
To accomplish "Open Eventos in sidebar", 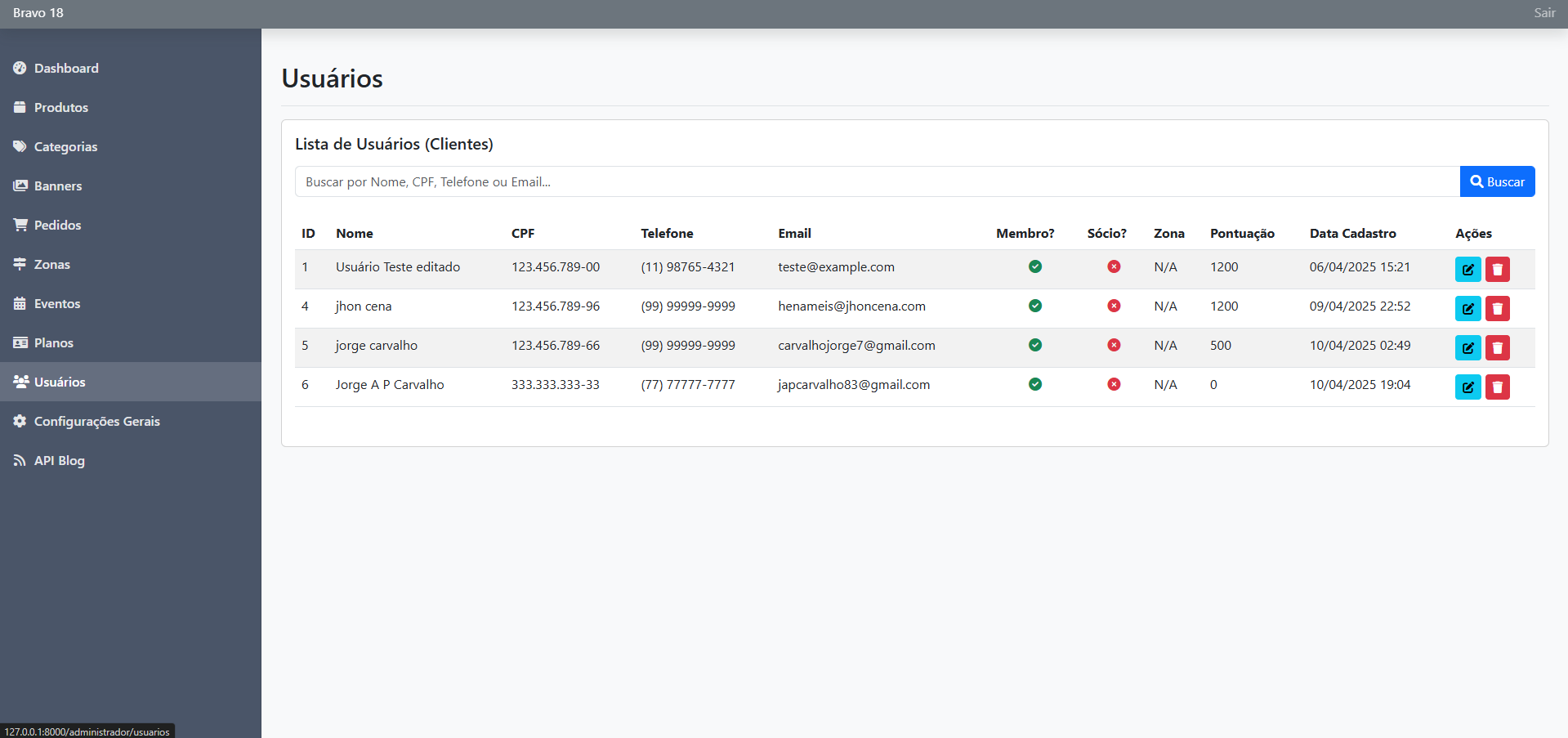I will point(131,303).
